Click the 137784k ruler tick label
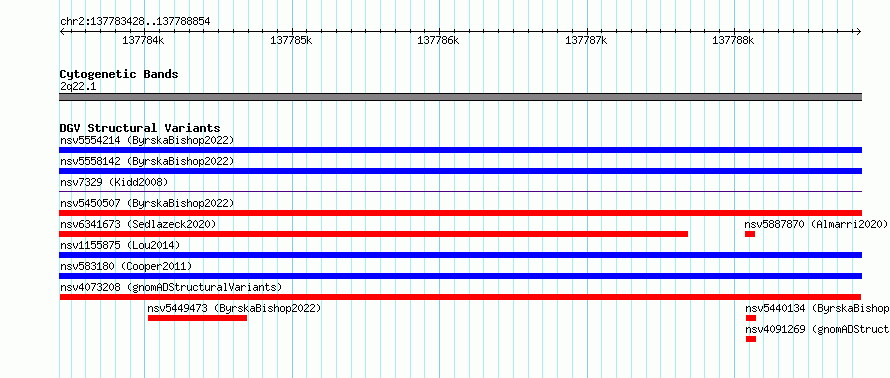Image resolution: width=890 pixels, height=378 pixels. 144,40
